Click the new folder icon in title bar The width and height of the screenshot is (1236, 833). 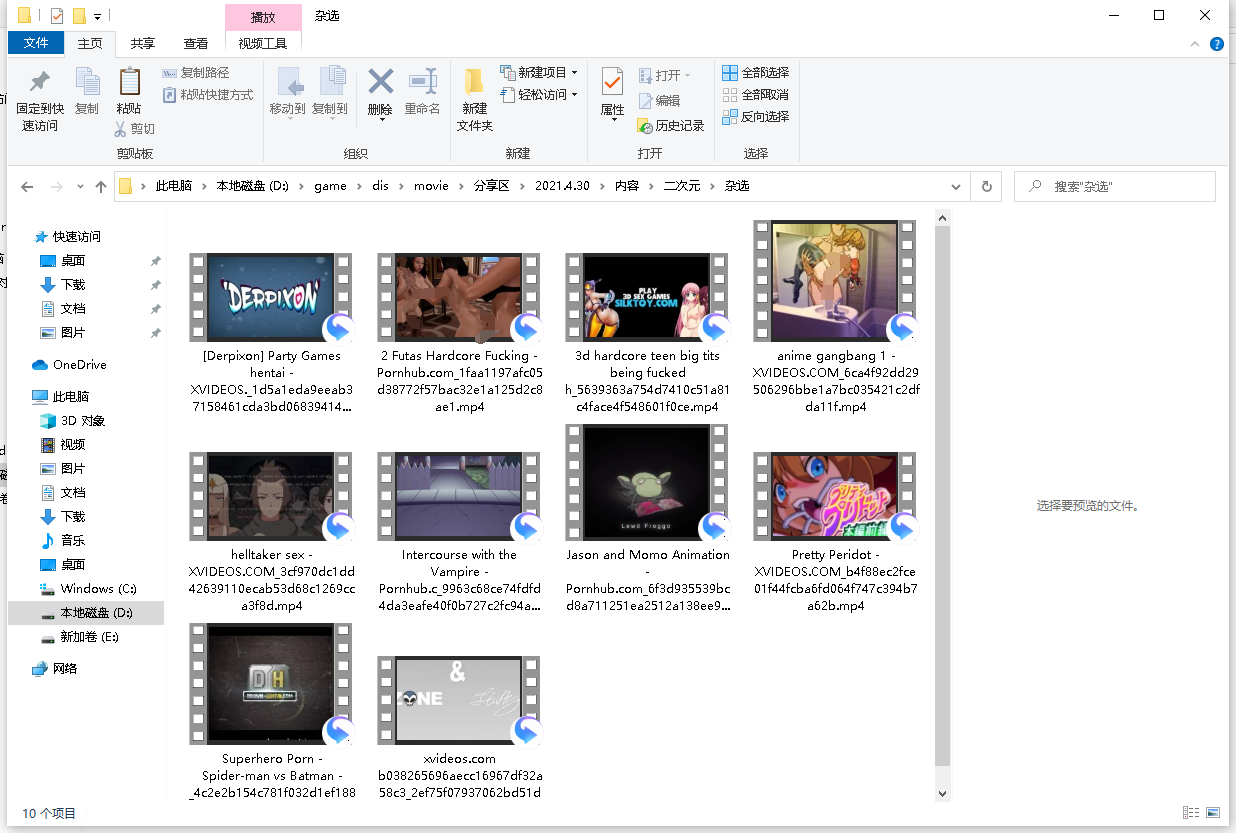[x=79, y=15]
